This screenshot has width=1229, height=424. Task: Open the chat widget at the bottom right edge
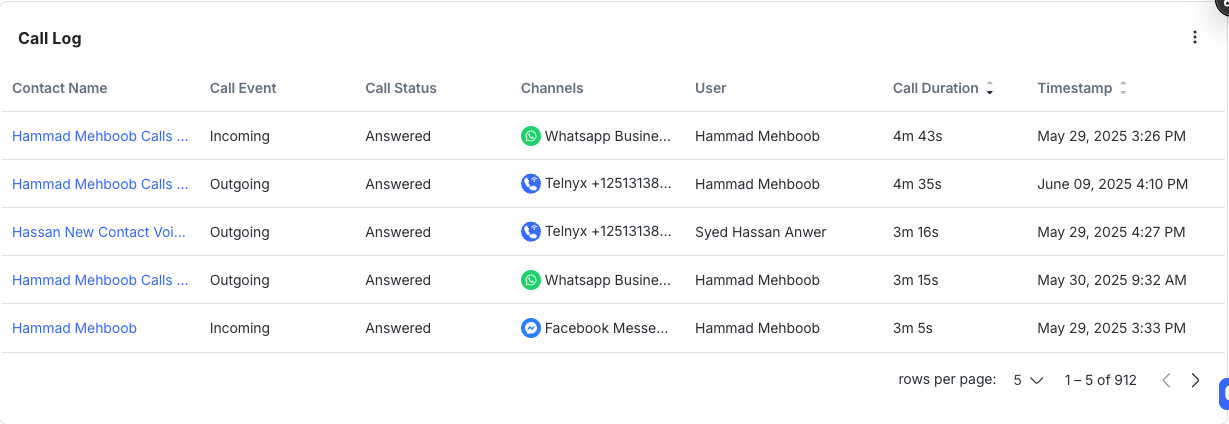point(1223,394)
